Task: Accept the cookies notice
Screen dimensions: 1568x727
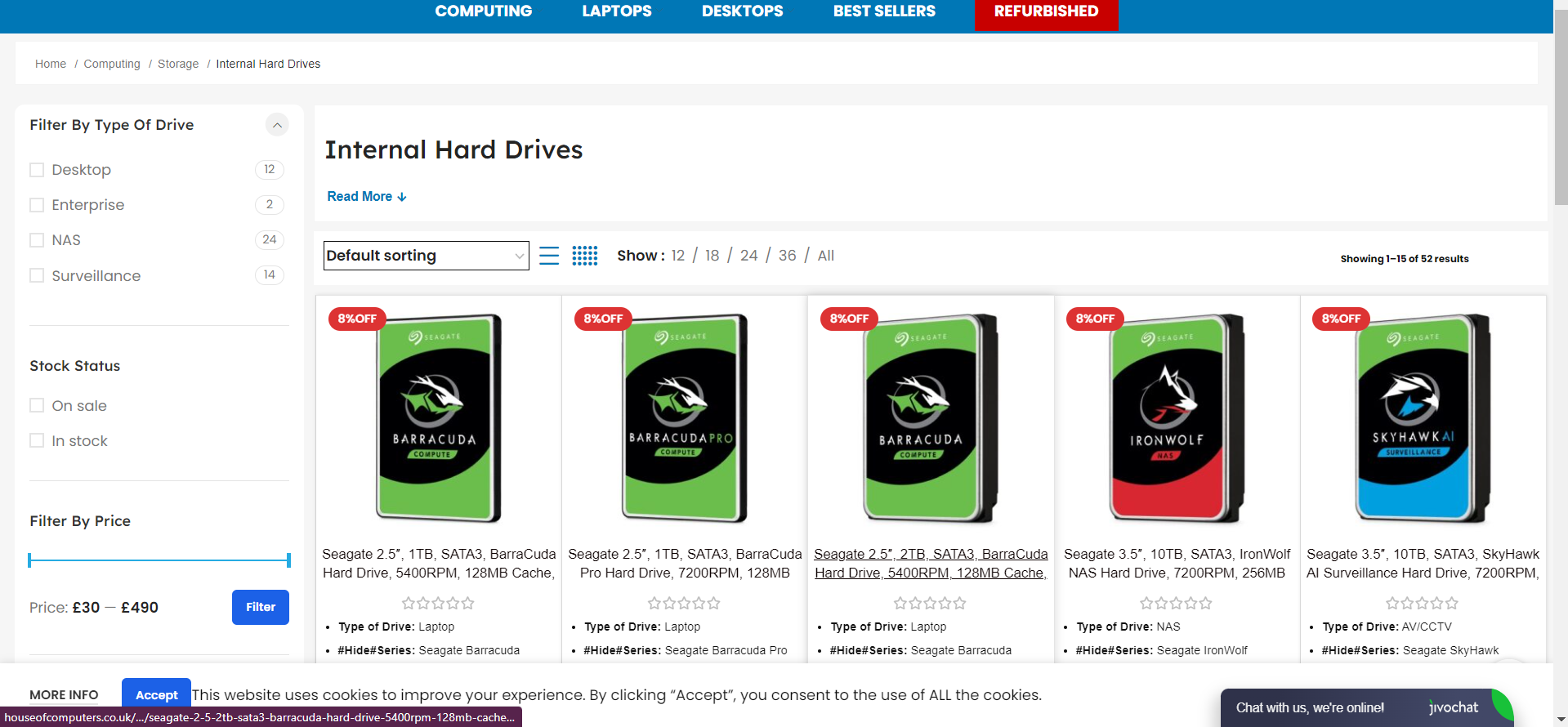Action: point(156,695)
